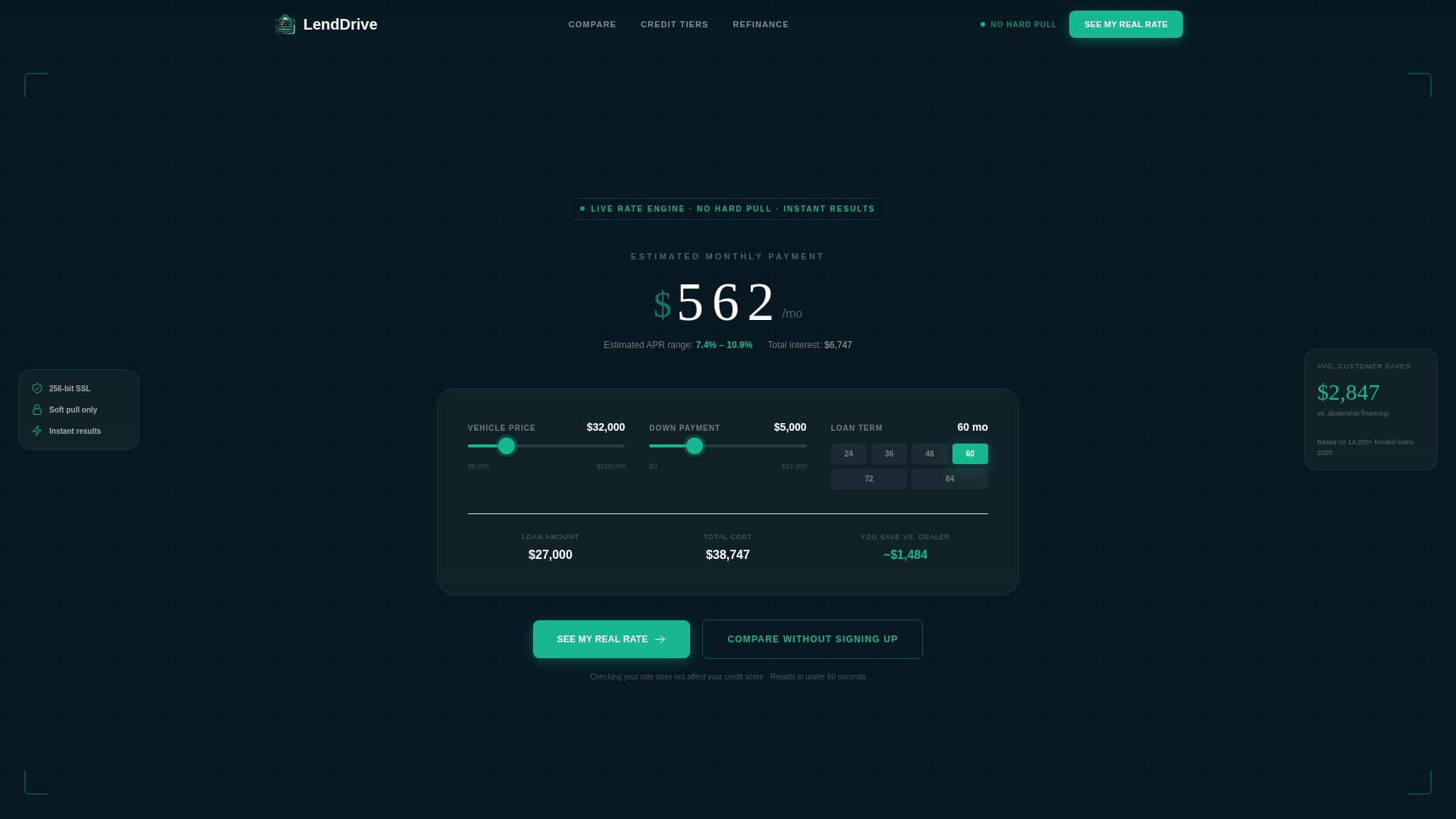Select the 24 month loan term

pos(849,453)
